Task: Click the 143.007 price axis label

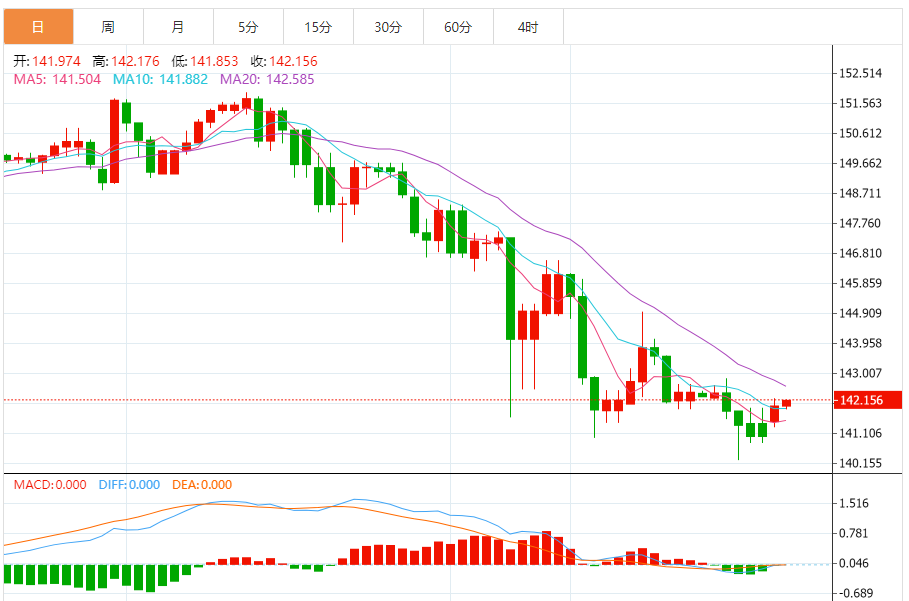Action: pos(860,373)
